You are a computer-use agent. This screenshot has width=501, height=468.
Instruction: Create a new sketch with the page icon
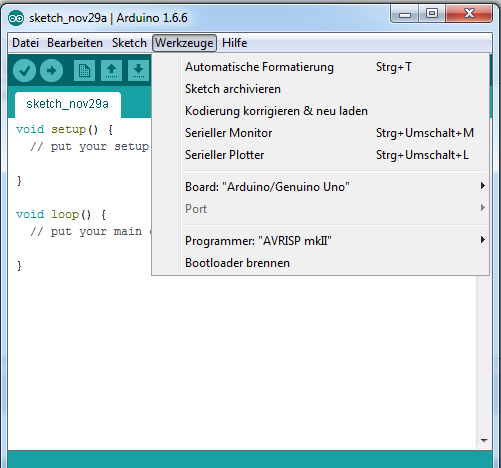coord(84,70)
